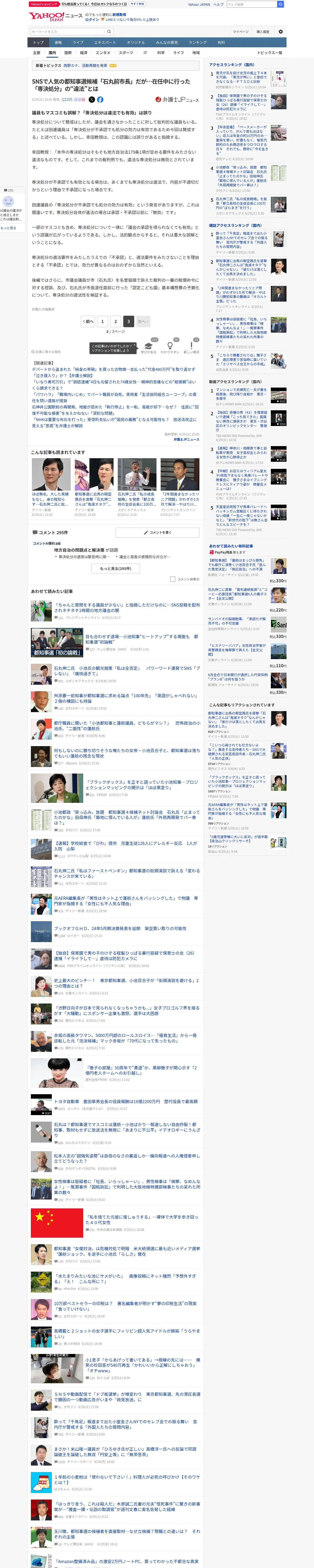Select the ランキング navigation tab
Viewport: 314px width, 1568px height.
(x=198, y=43)
